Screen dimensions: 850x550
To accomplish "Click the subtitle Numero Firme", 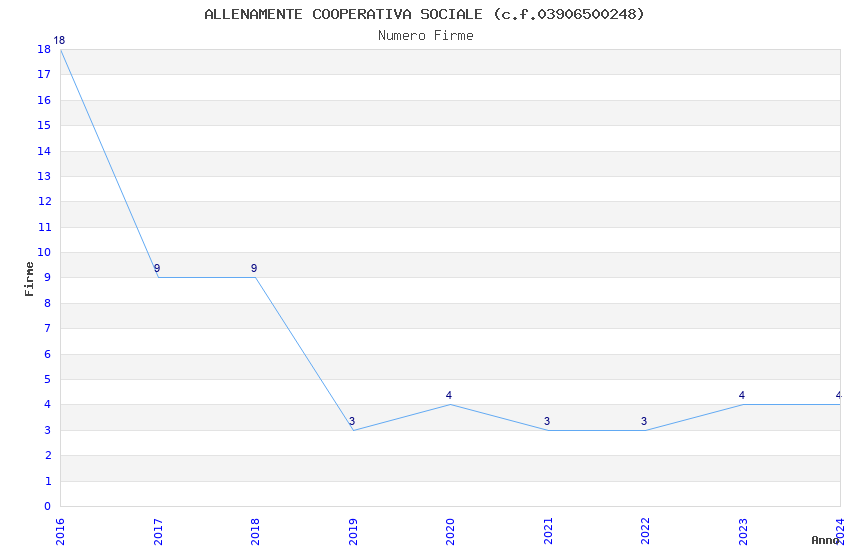I will (426, 36).
